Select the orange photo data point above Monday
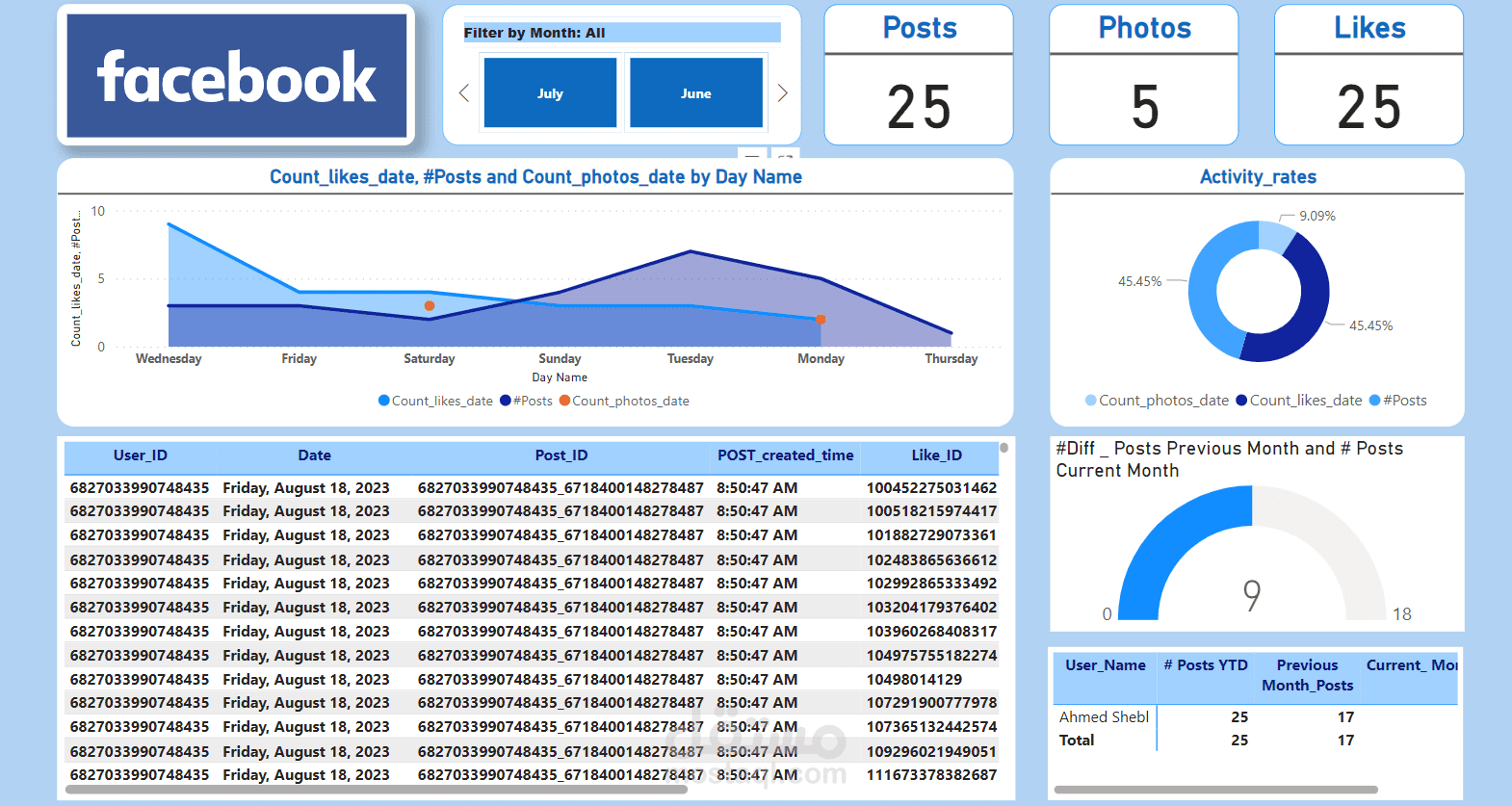The image size is (1512, 806). click(x=821, y=320)
